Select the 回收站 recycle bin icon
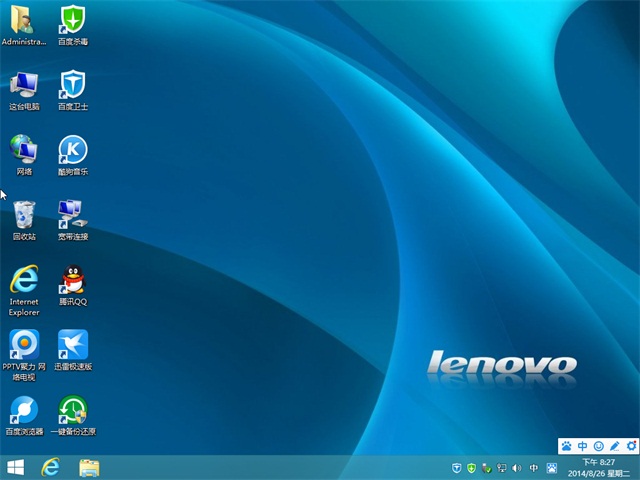Image resolution: width=640 pixels, height=480 pixels. click(x=23, y=215)
